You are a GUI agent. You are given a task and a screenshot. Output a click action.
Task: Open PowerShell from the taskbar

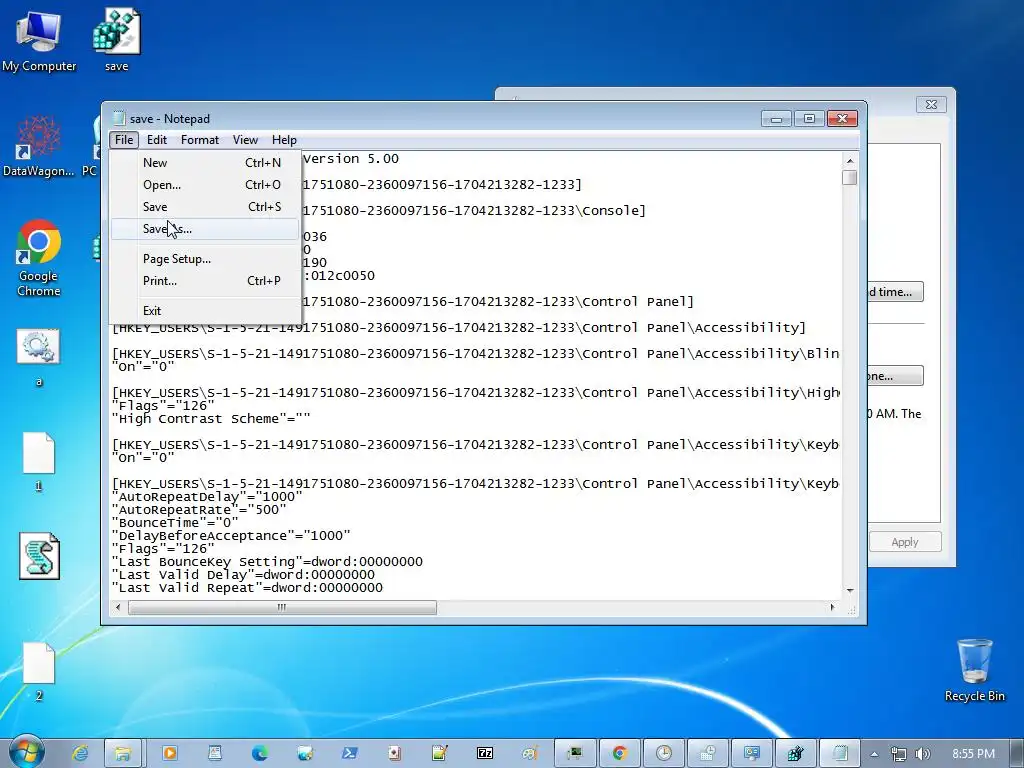pos(349,754)
